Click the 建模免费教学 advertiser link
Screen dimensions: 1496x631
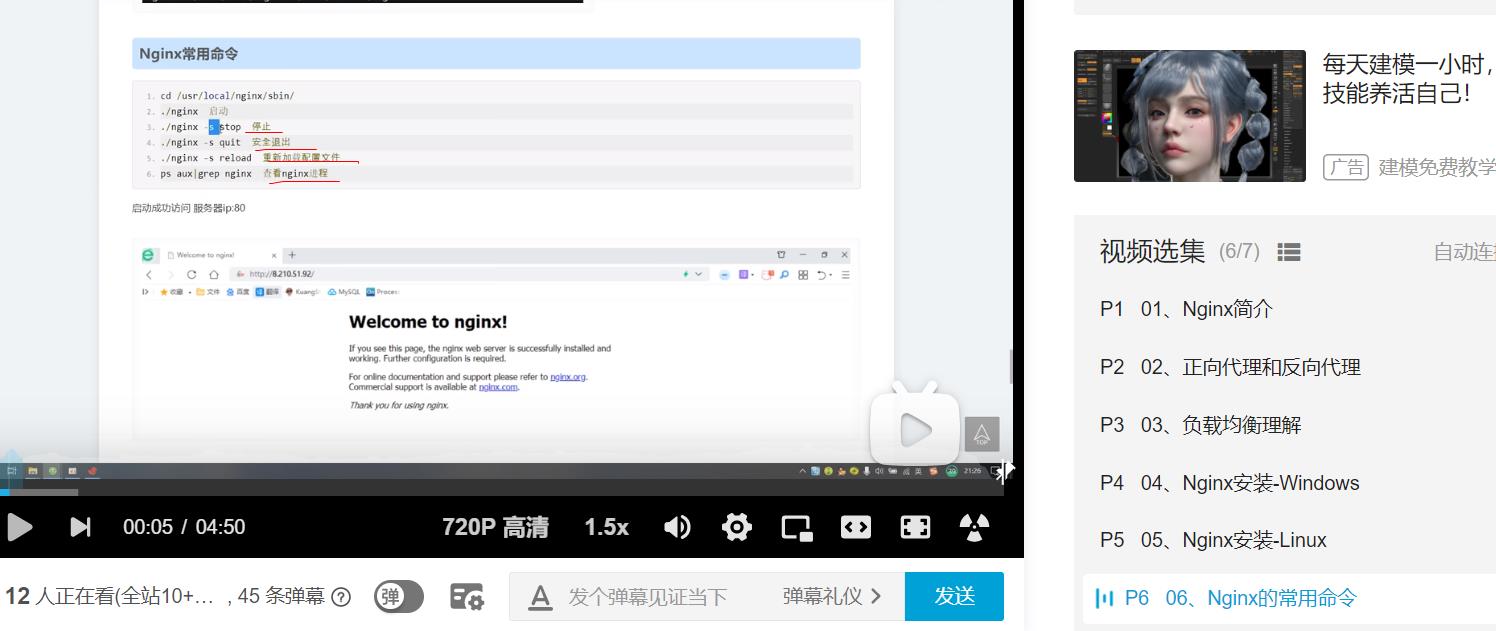pyautogui.click(x=1437, y=167)
